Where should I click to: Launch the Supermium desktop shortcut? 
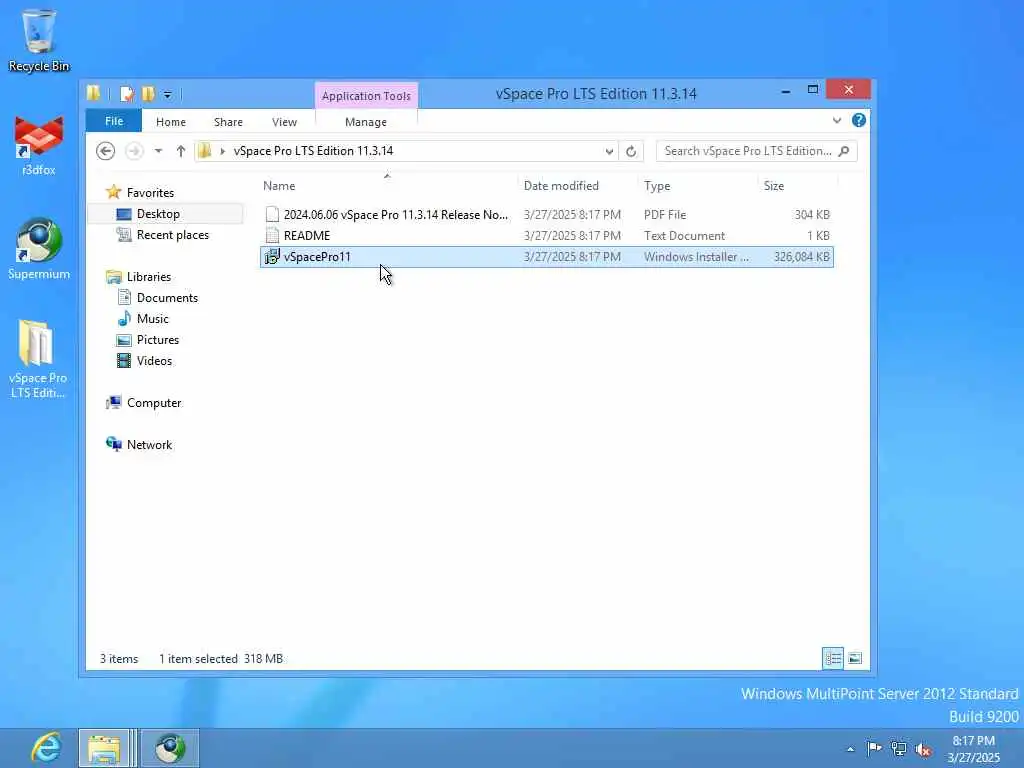39,249
